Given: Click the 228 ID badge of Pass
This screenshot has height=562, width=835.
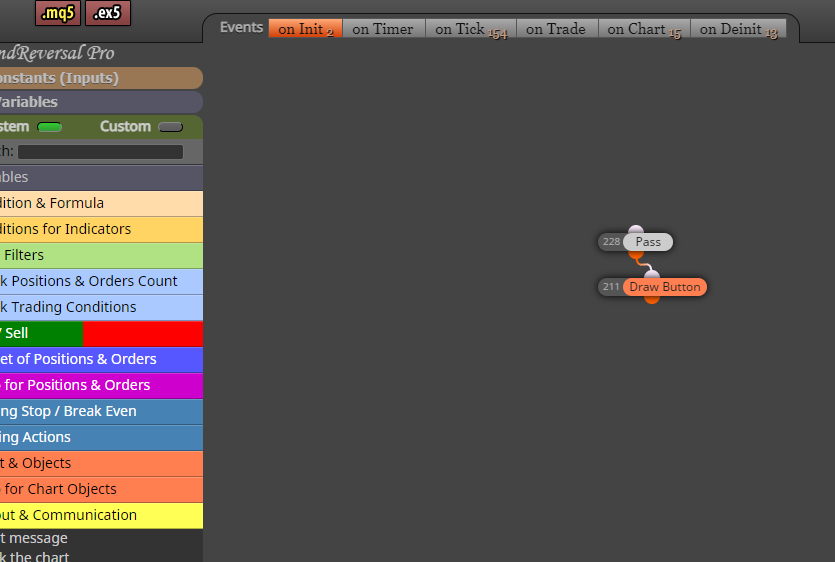Looking at the screenshot, I should click(611, 242).
